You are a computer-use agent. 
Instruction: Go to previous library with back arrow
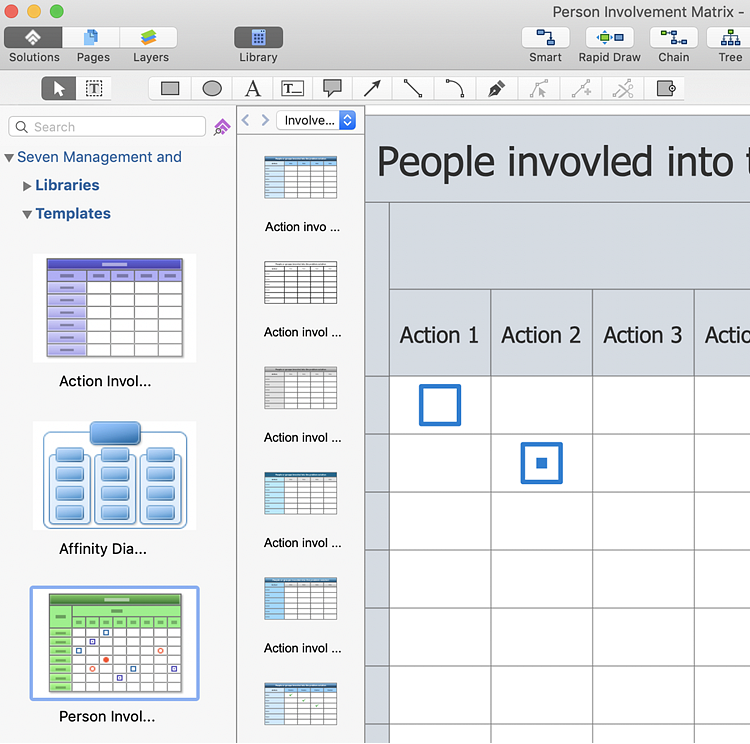tap(246, 120)
